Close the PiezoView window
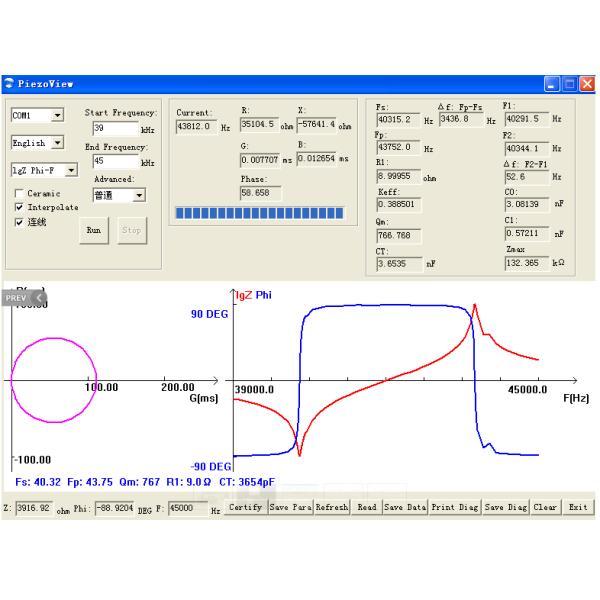Viewport: 600px width, 600px height. click(585, 84)
